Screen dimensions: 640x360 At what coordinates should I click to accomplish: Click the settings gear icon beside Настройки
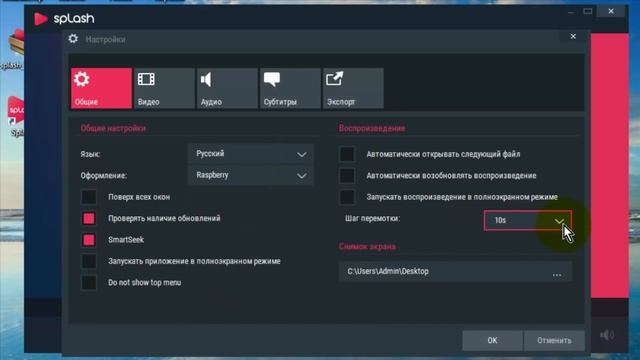click(x=73, y=39)
